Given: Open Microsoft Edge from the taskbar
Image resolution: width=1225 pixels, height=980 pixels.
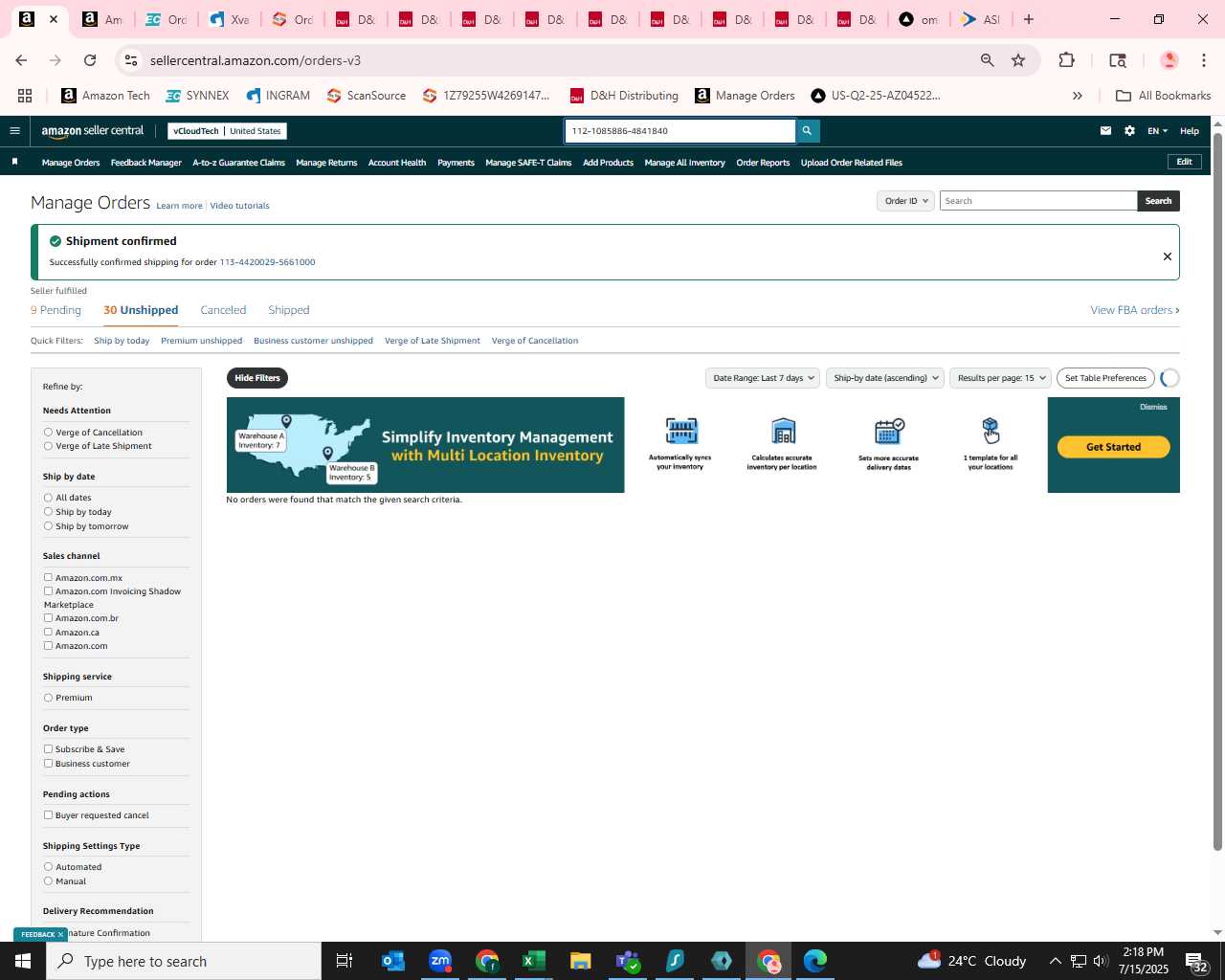Looking at the screenshot, I should coord(815,961).
